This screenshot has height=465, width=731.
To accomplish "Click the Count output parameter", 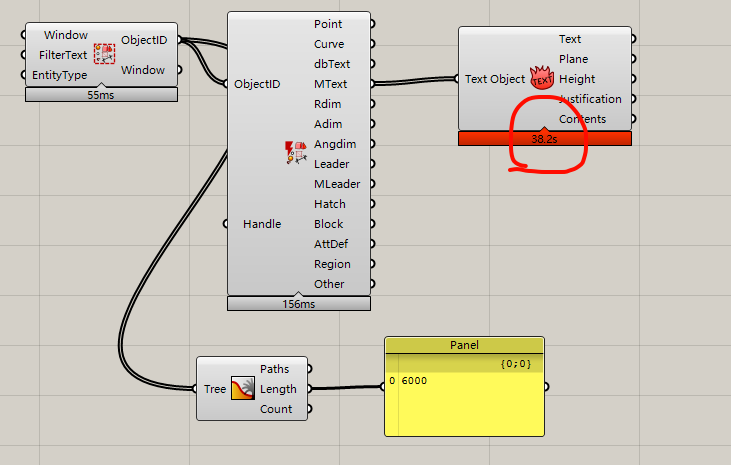I will coord(276,409).
